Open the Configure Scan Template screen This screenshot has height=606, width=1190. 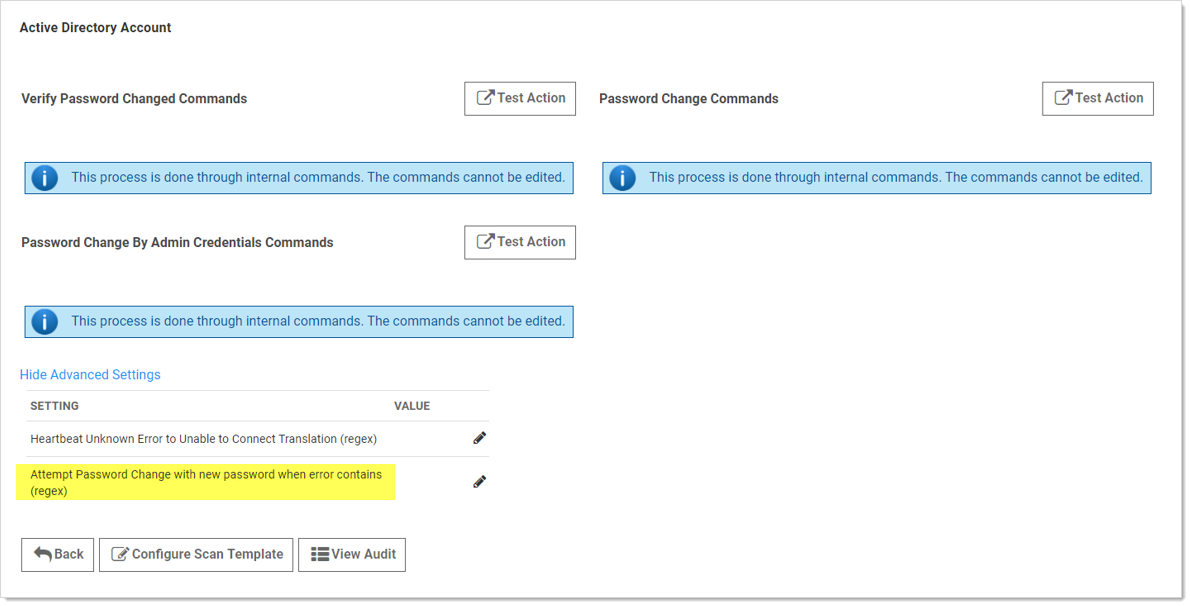point(195,554)
